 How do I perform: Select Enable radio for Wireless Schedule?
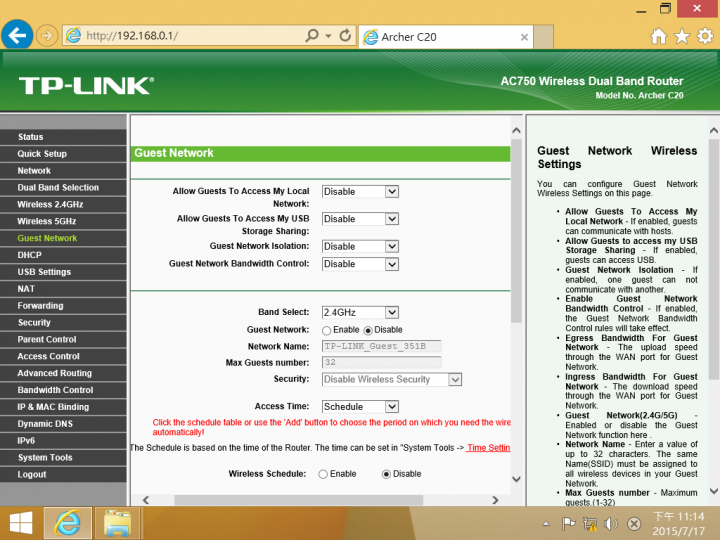click(x=323, y=474)
